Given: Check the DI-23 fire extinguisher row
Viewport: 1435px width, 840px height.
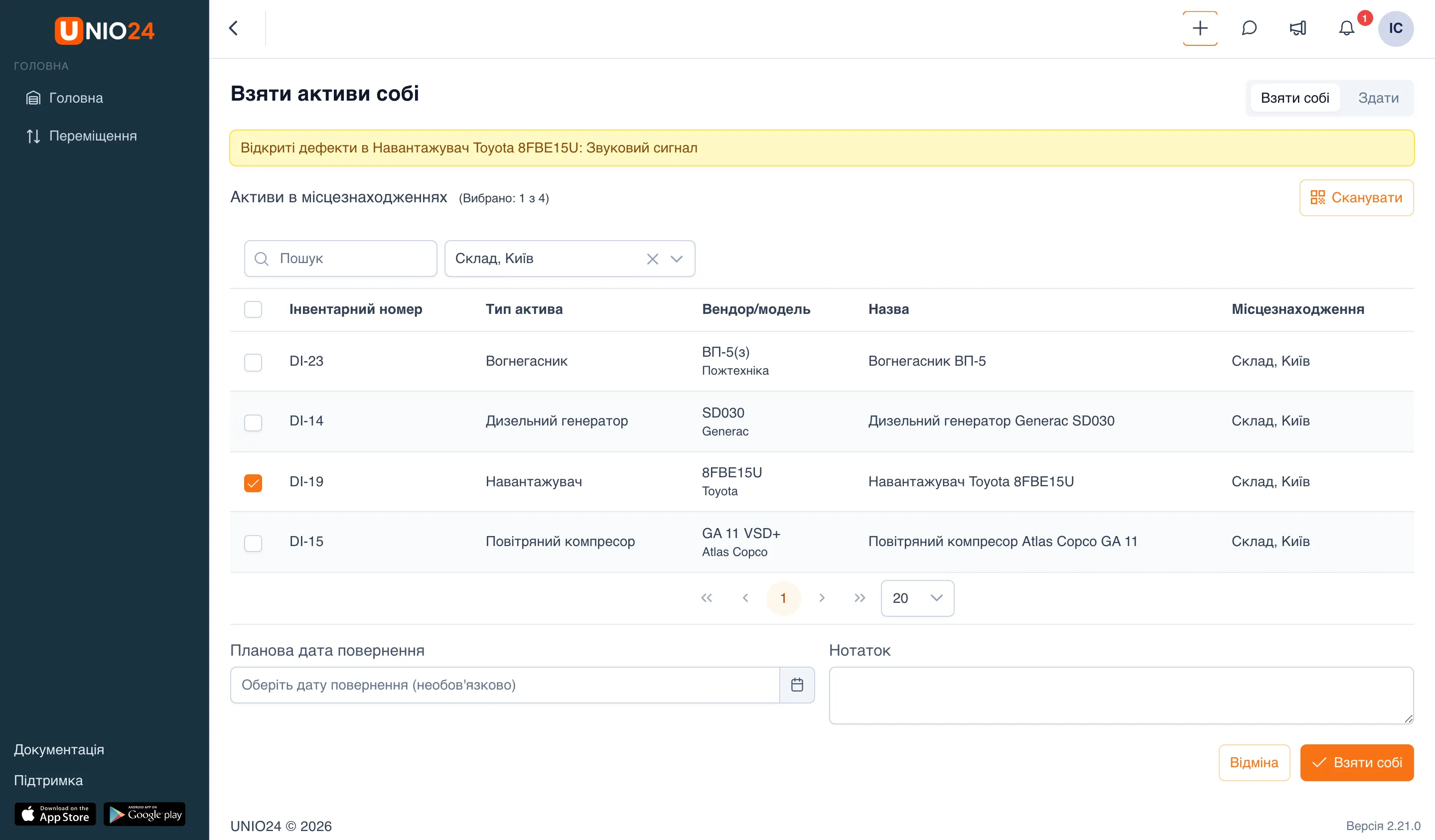Looking at the screenshot, I should [253, 362].
